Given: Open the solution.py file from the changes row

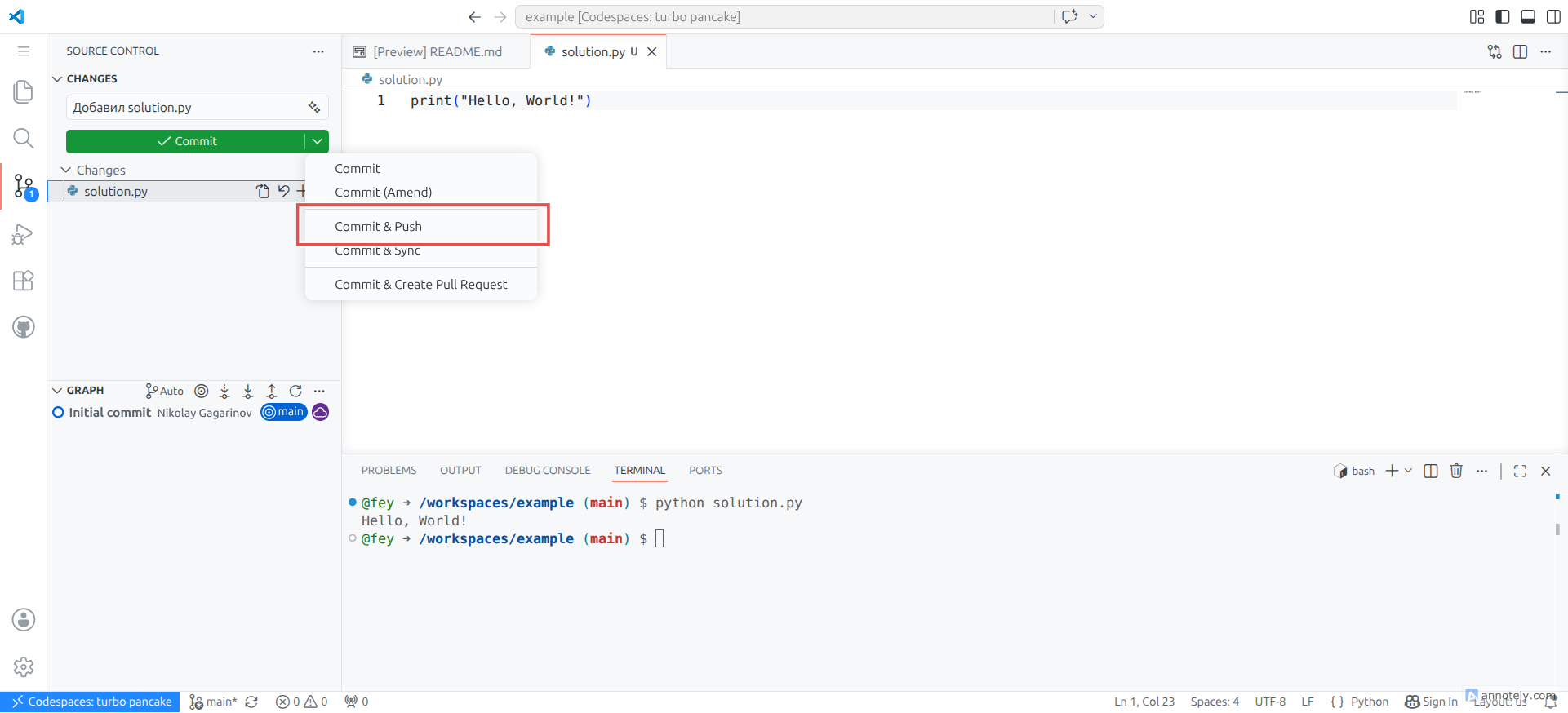Looking at the screenshot, I should click(262, 191).
